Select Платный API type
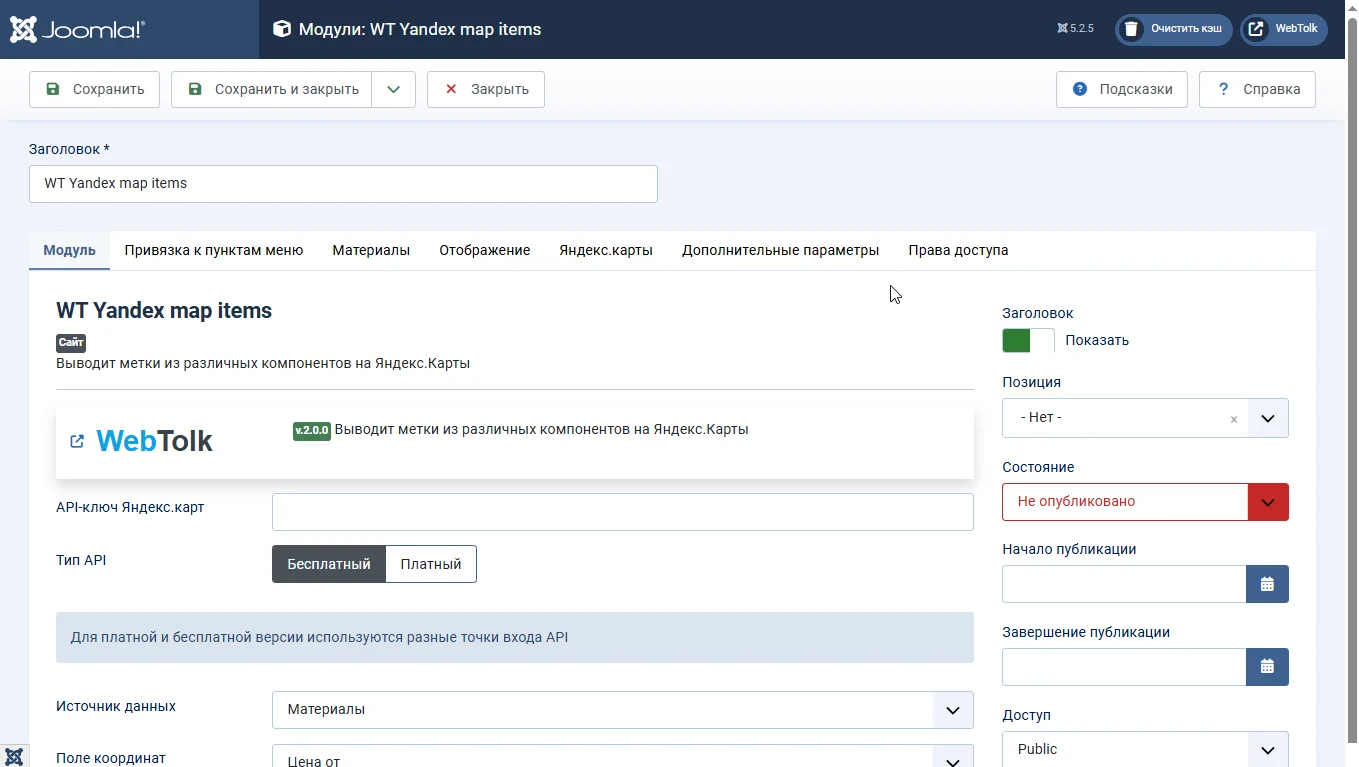 (x=431, y=564)
